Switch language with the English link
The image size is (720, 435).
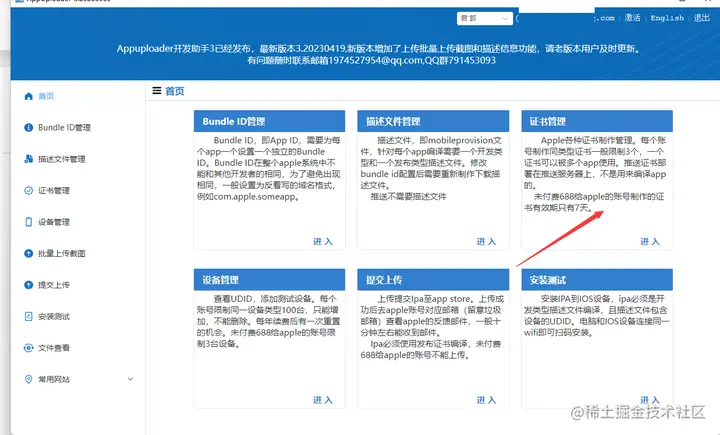tap(667, 18)
